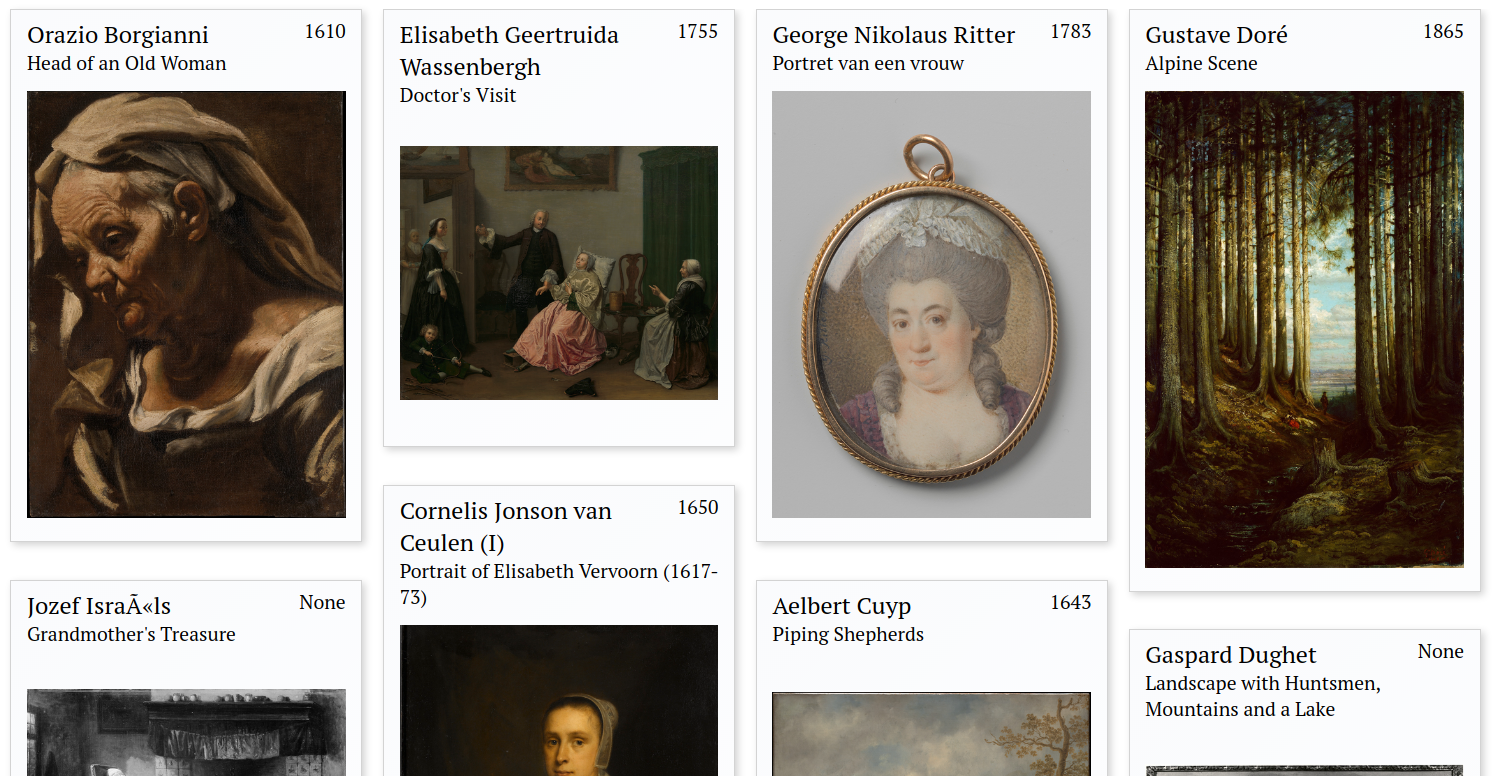Screen dimensions: 1492x776
Task: Click the Piping Shepherds painting thumbnail
Action: click(x=931, y=734)
